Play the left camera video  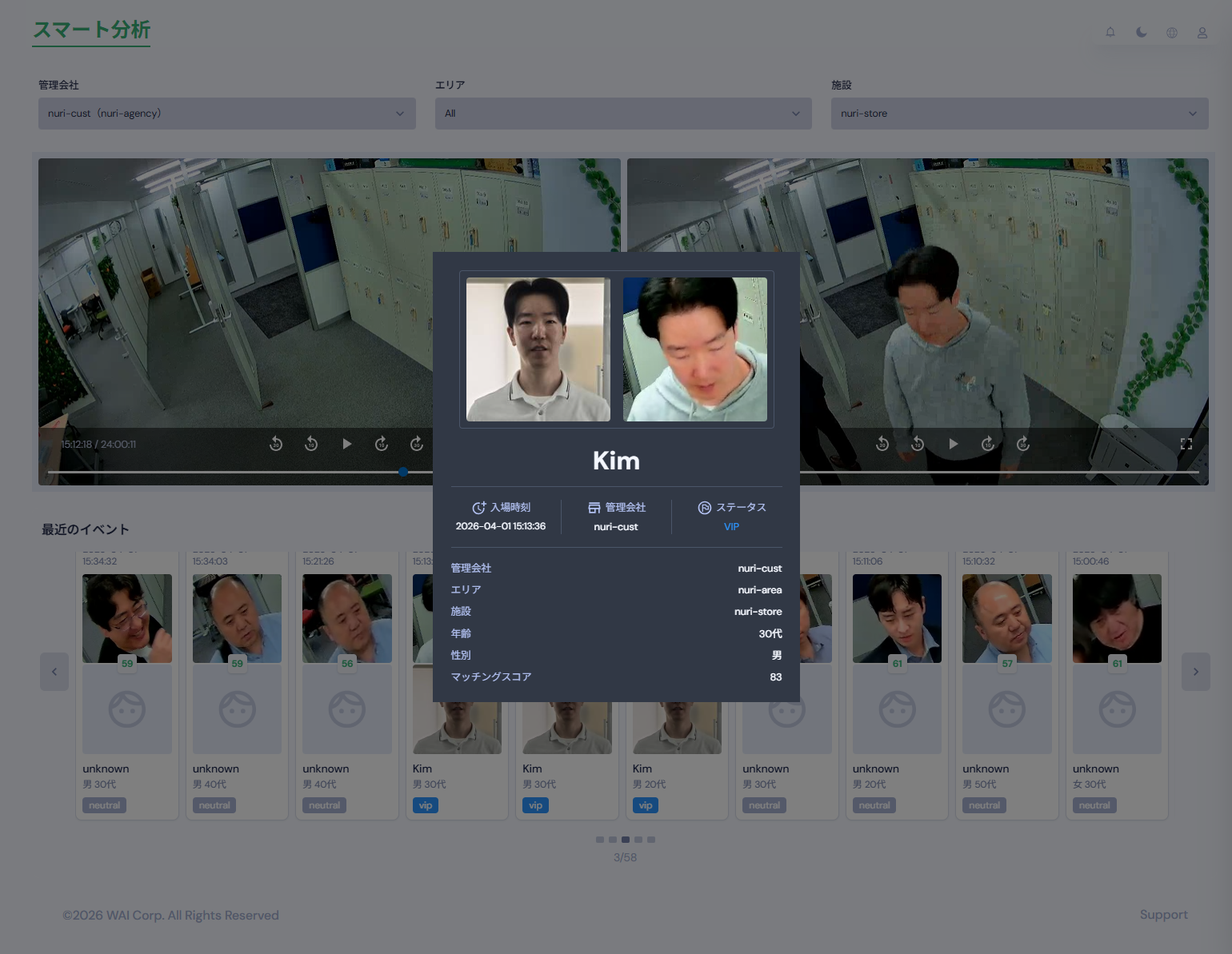(x=346, y=444)
